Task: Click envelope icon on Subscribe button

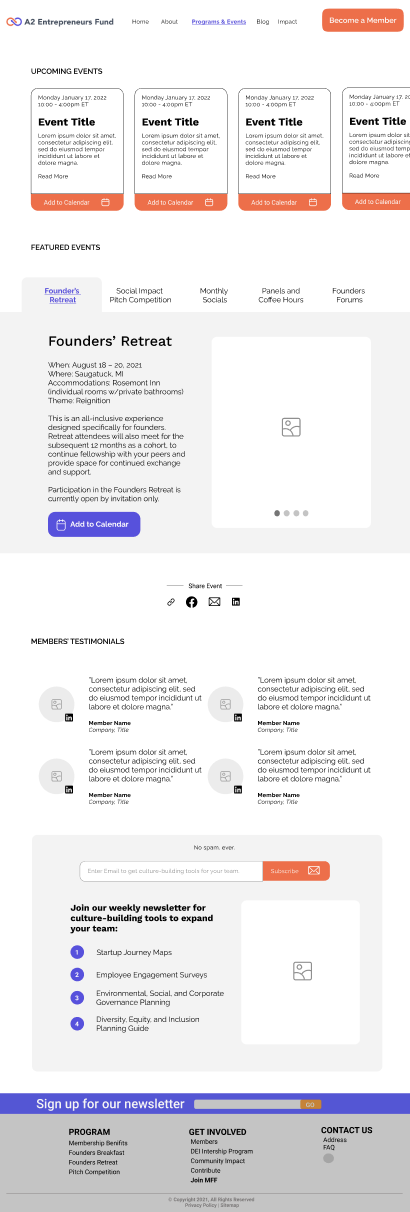Action: point(314,871)
